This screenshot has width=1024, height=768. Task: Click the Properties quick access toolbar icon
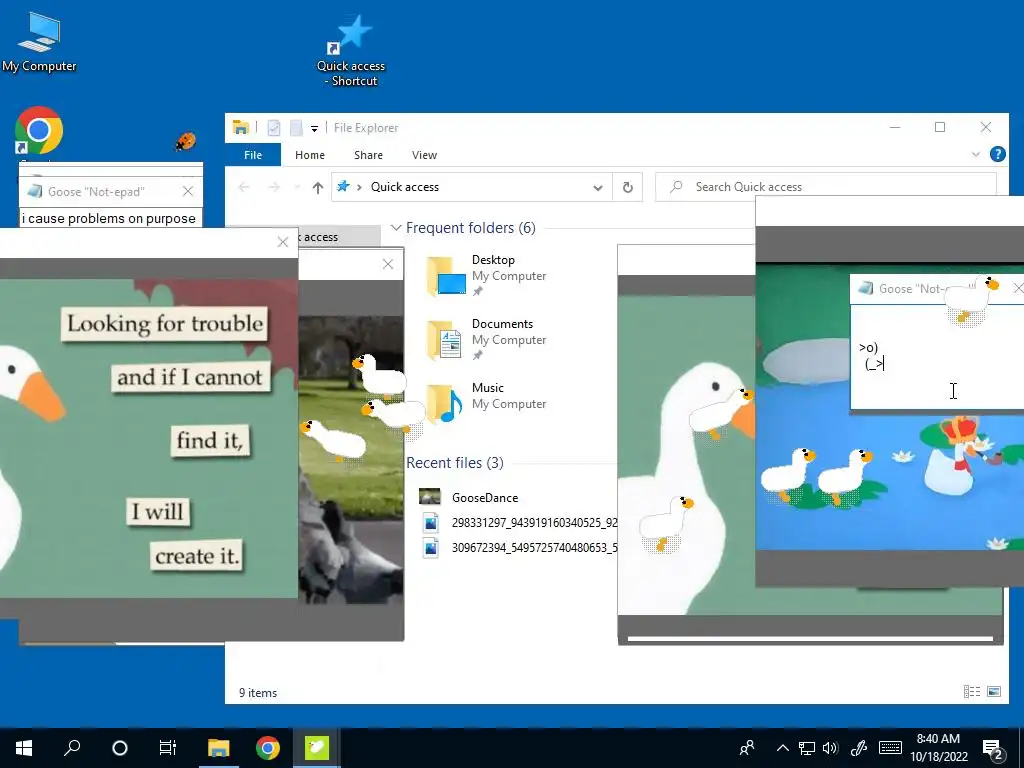pyautogui.click(x=274, y=128)
